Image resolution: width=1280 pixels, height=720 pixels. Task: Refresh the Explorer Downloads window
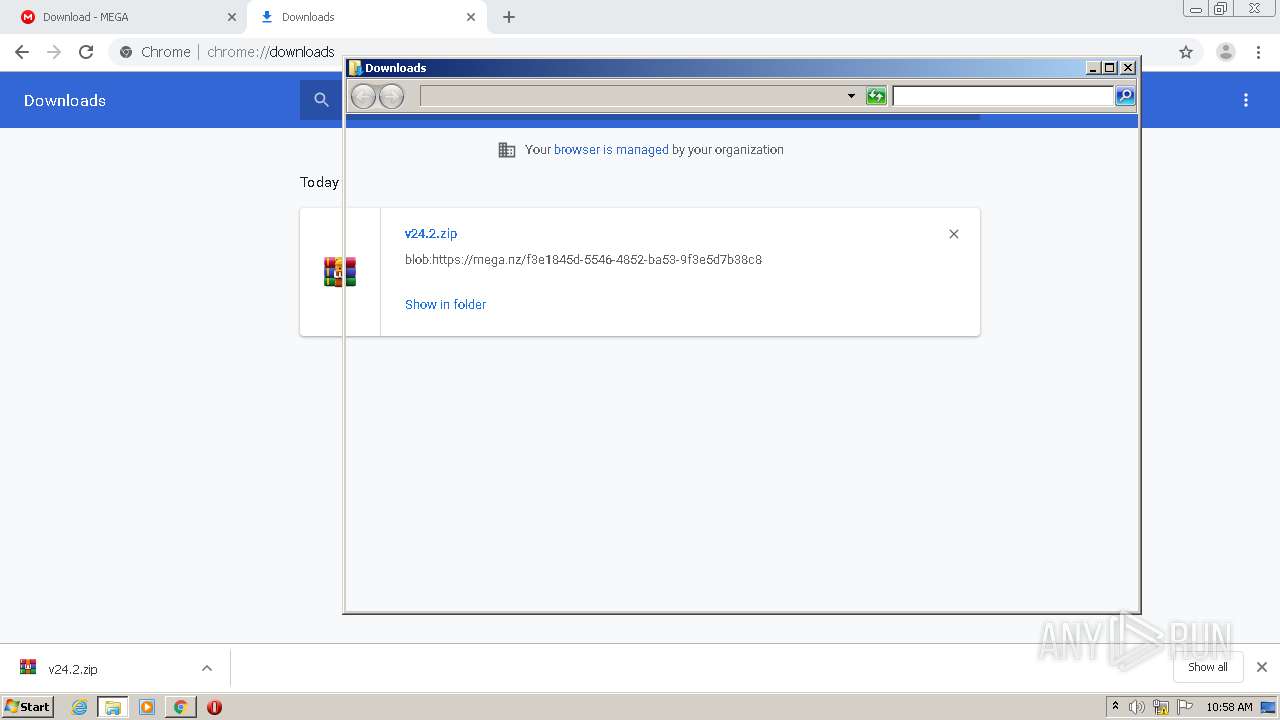876,96
